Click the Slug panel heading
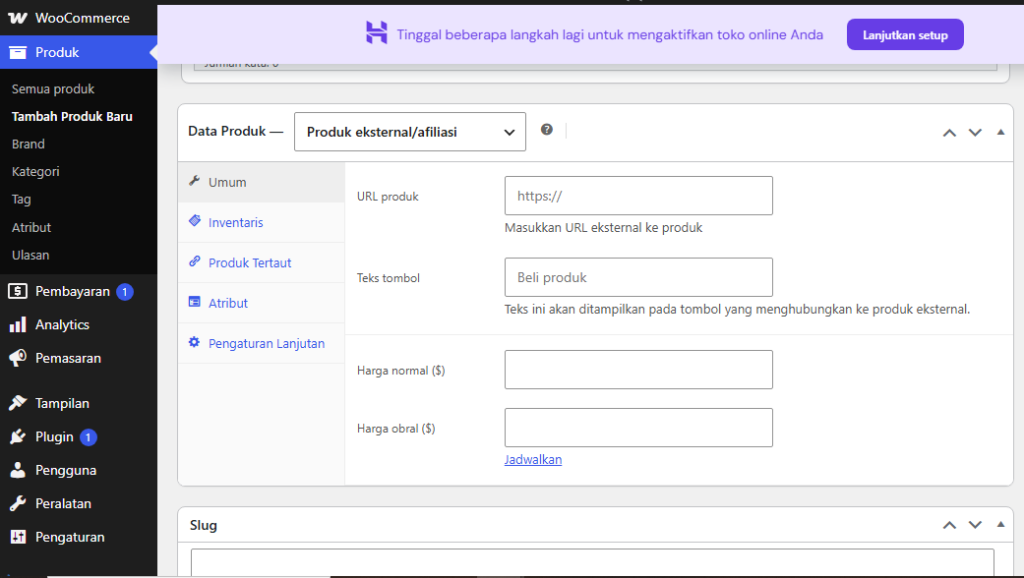Viewport: 1024px width, 578px height. click(203, 525)
